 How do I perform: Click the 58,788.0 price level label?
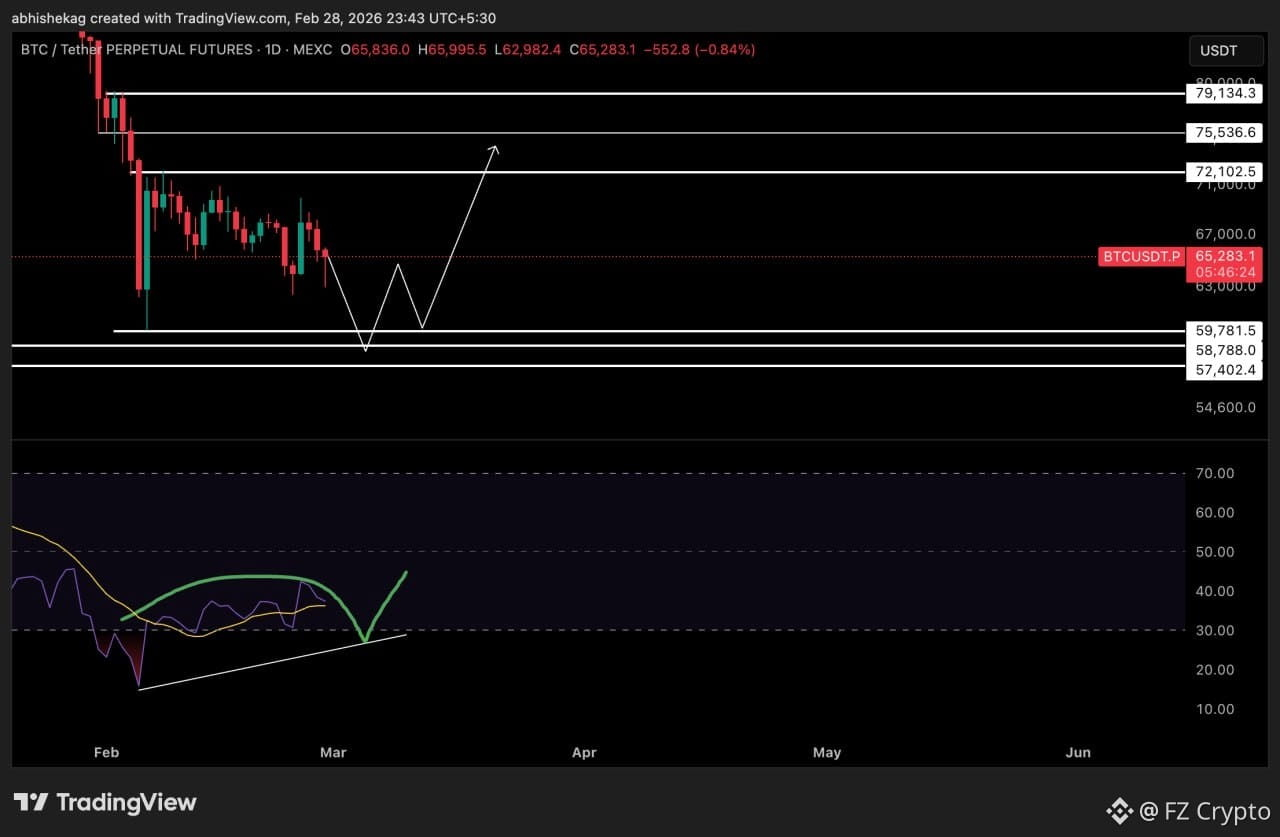click(x=1225, y=350)
